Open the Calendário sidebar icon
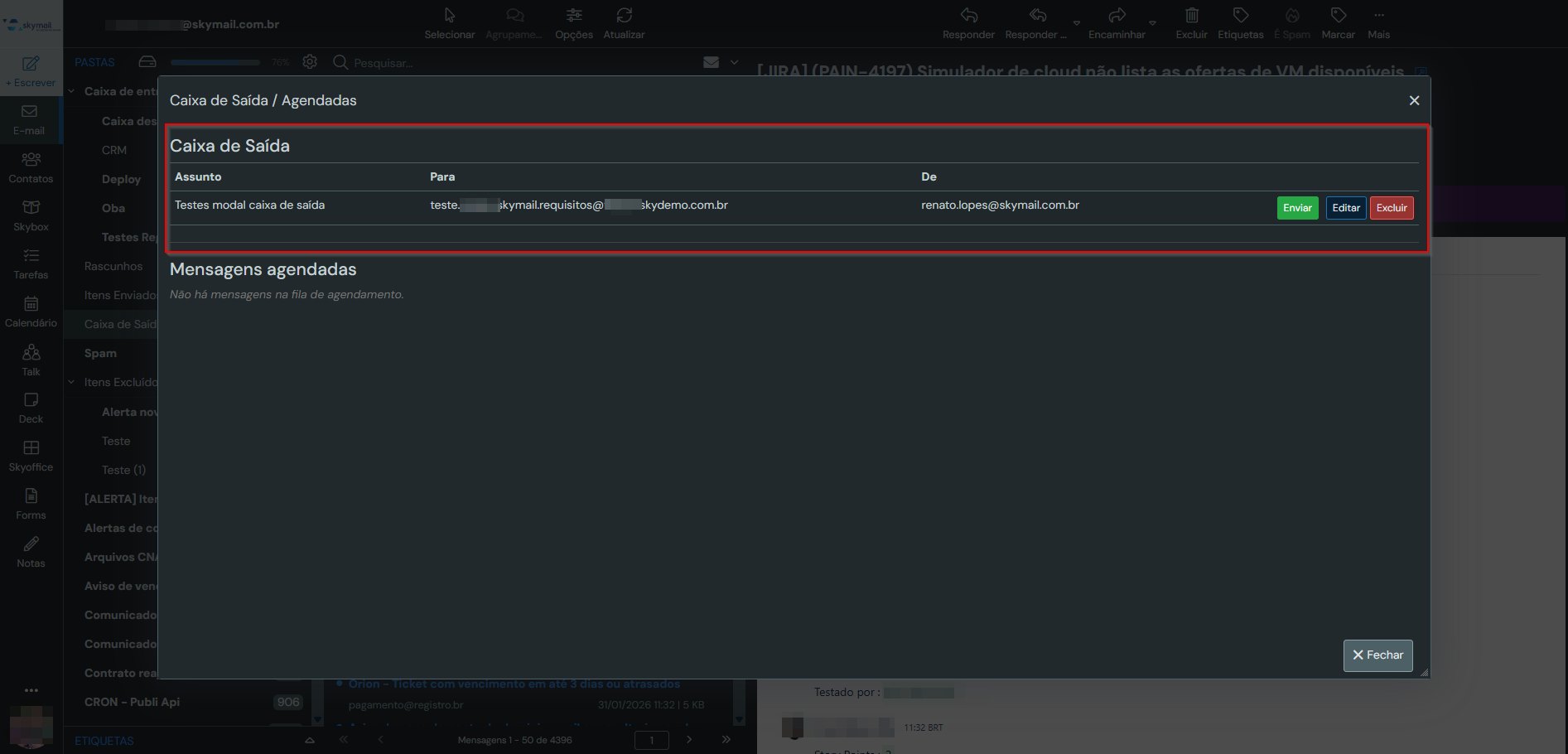The width and height of the screenshot is (1568, 754). click(31, 311)
